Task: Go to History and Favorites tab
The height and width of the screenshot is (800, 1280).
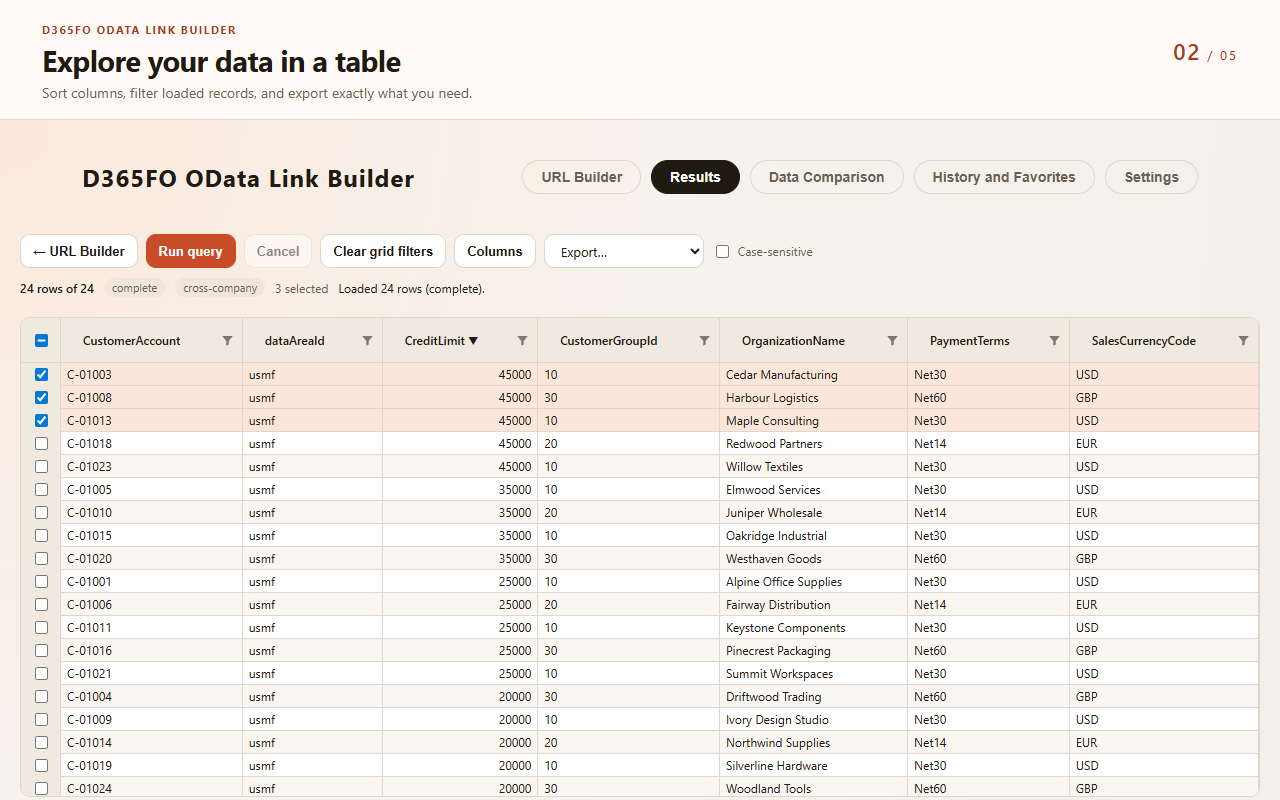Action: (1004, 177)
